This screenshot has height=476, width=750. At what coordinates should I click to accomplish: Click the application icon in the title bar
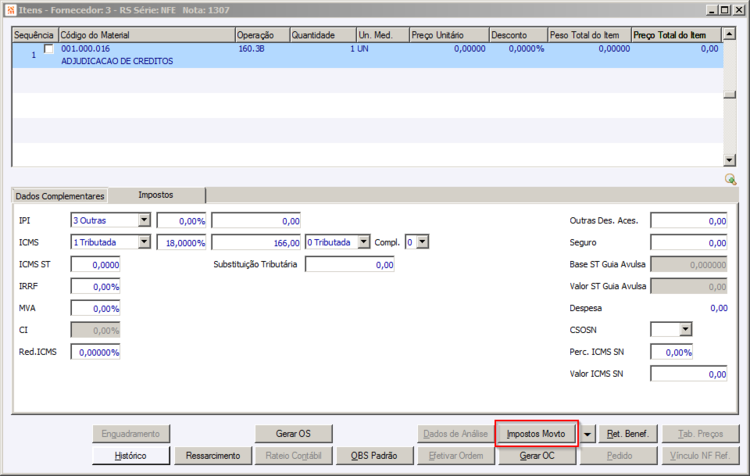tap(11, 10)
